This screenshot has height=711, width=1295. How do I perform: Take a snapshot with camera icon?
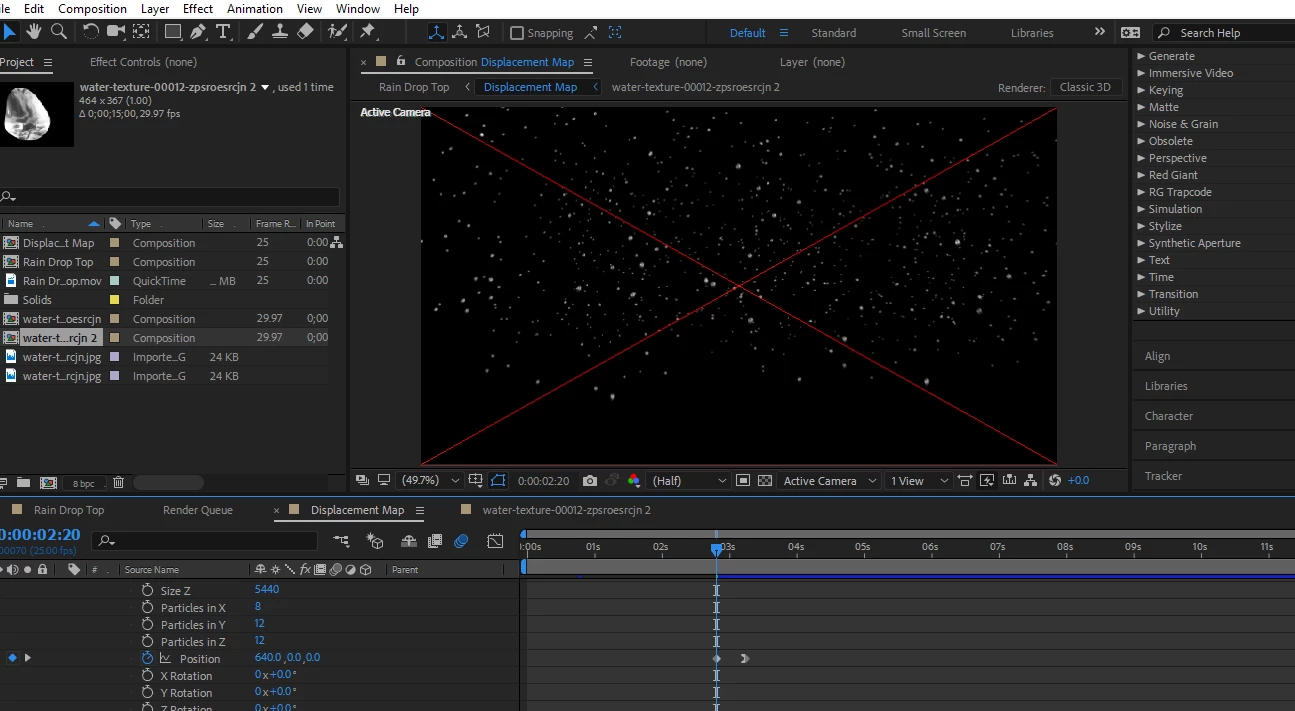tap(590, 481)
